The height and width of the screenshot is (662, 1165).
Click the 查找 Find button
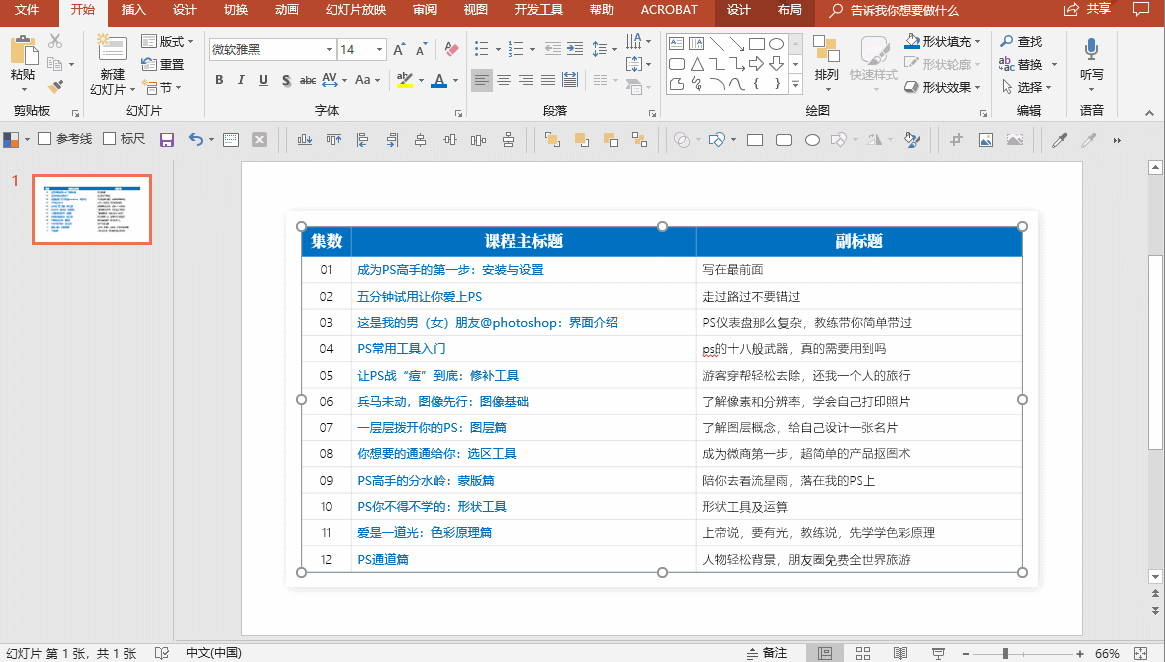pos(1022,42)
